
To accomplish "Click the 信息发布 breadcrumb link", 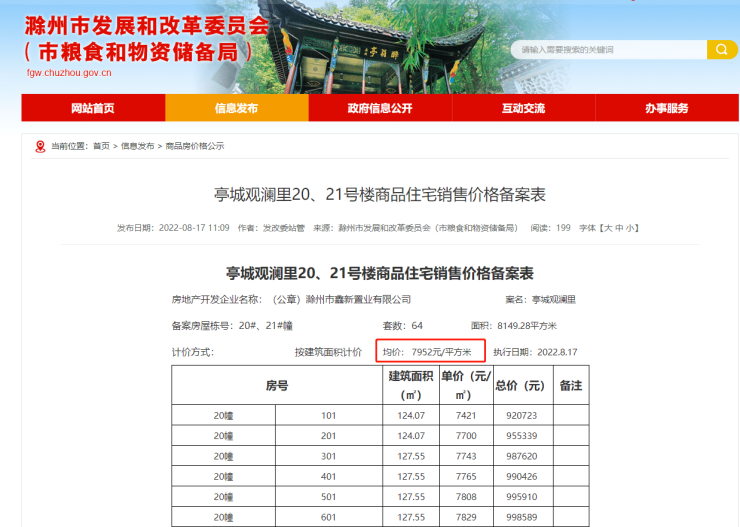I will point(137,146).
